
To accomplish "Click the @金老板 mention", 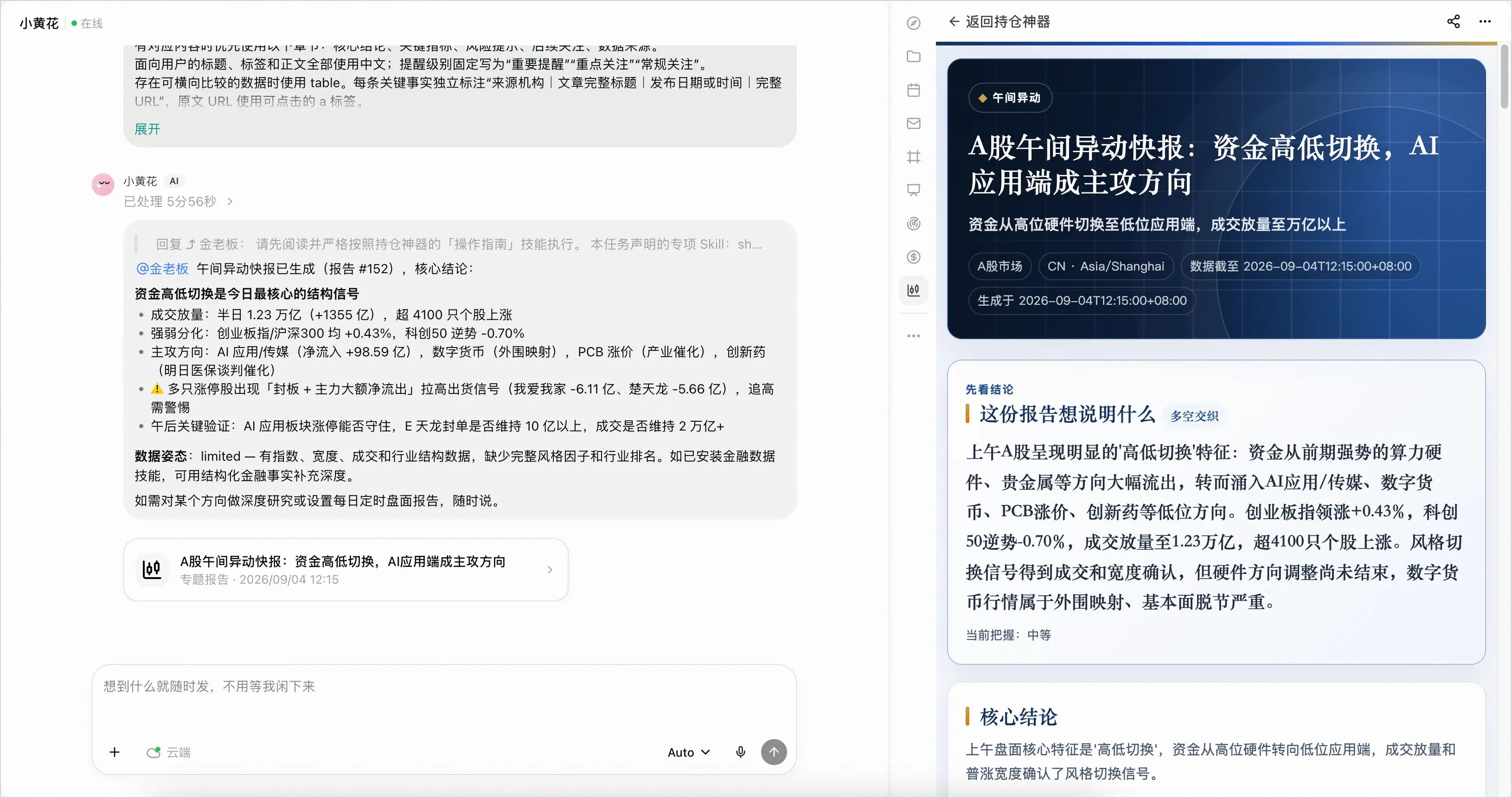I will click(x=162, y=268).
